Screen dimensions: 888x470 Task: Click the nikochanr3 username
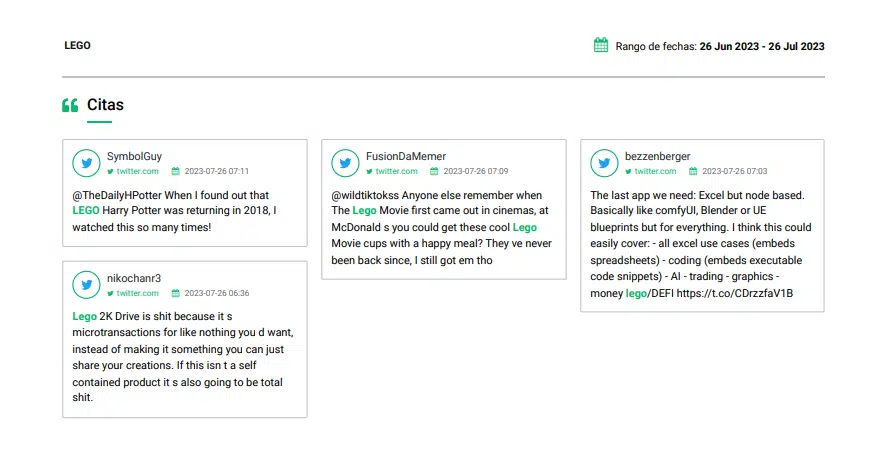pyautogui.click(x=134, y=278)
